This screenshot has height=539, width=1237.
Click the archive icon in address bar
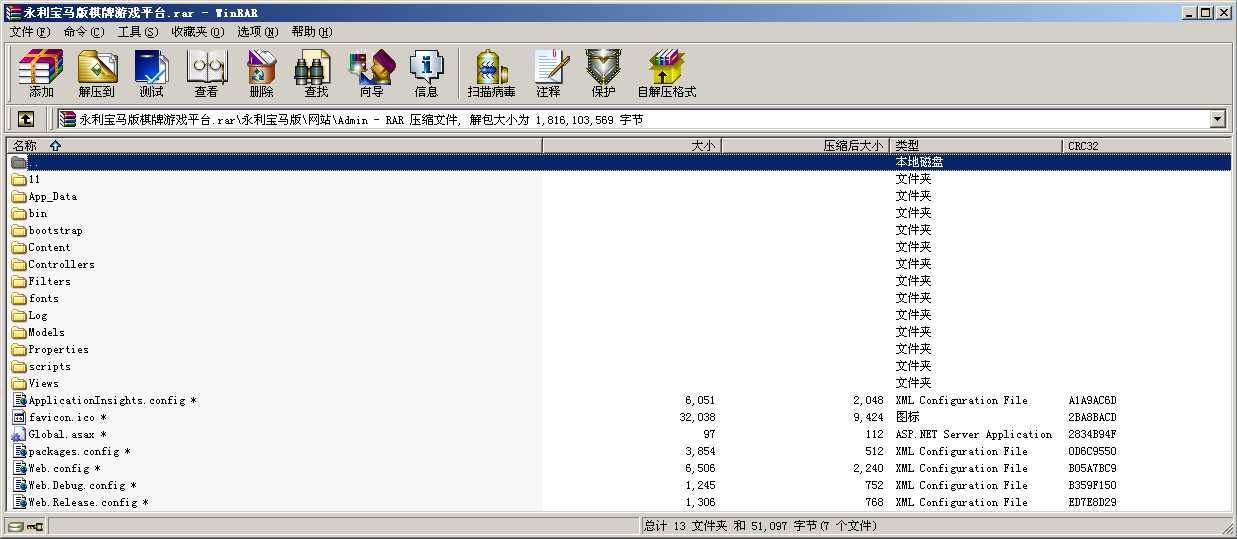[x=68, y=119]
